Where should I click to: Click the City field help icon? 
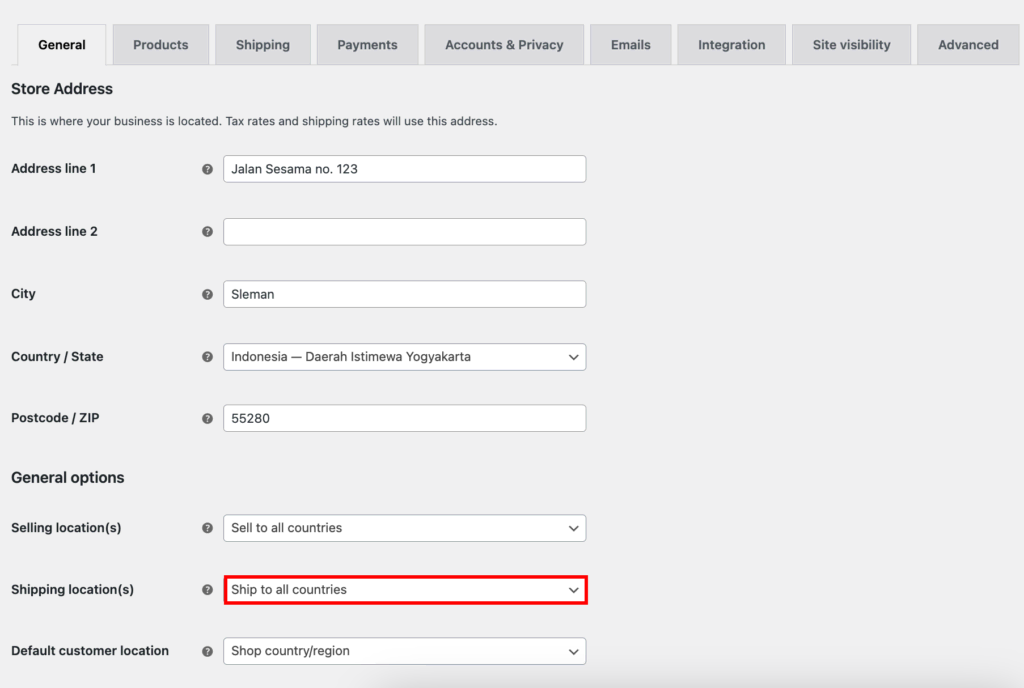207,295
